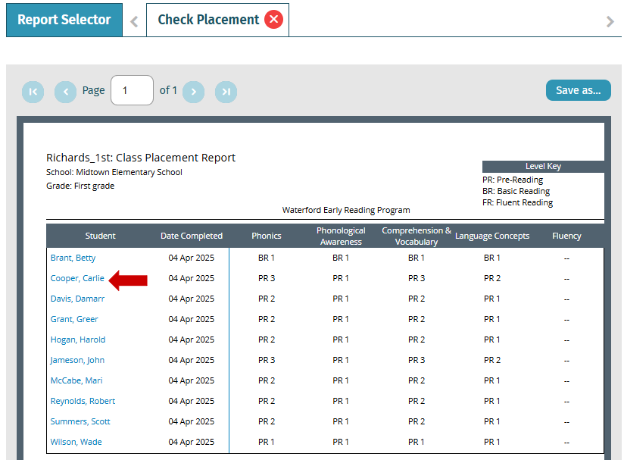Click Grade: First grade text
Image resolution: width=631 pixels, height=471 pixels.
pyautogui.click(x=80, y=186)
